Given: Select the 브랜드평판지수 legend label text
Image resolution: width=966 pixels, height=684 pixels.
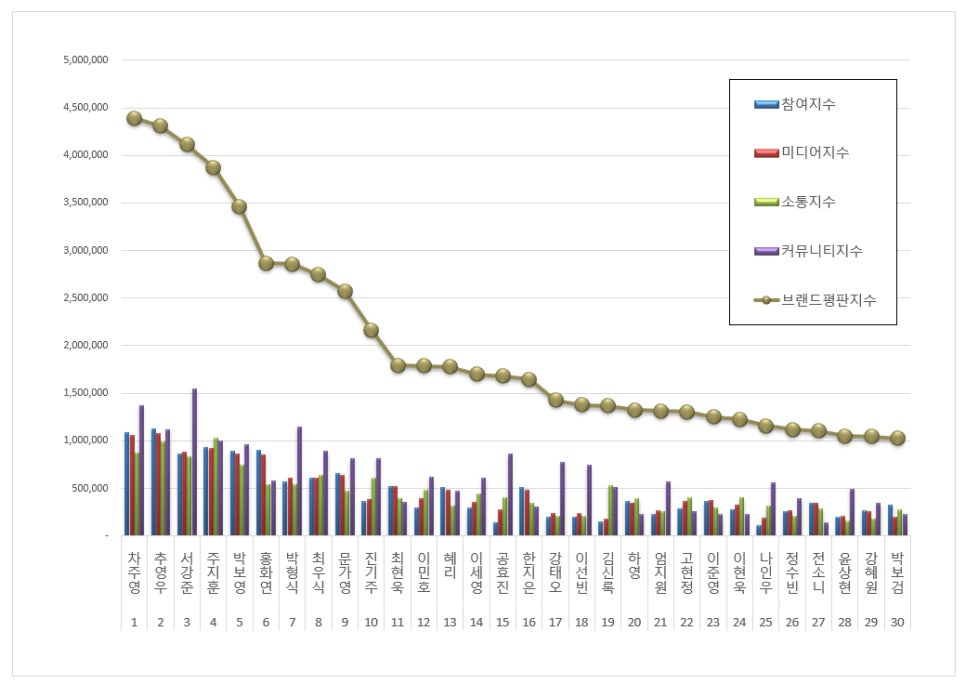Looking at the screenshot, I should [x=831, y=299].
